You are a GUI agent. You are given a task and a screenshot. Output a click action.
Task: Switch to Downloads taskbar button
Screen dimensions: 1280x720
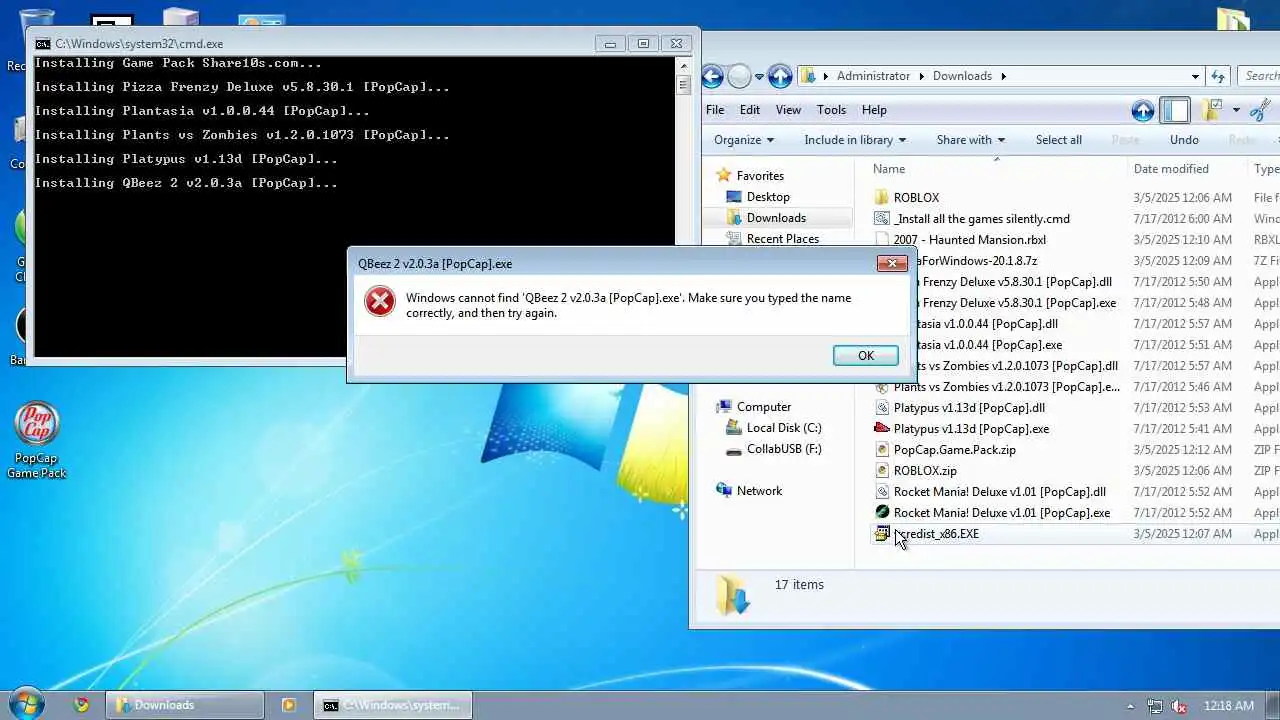click(x=185, y=705)
